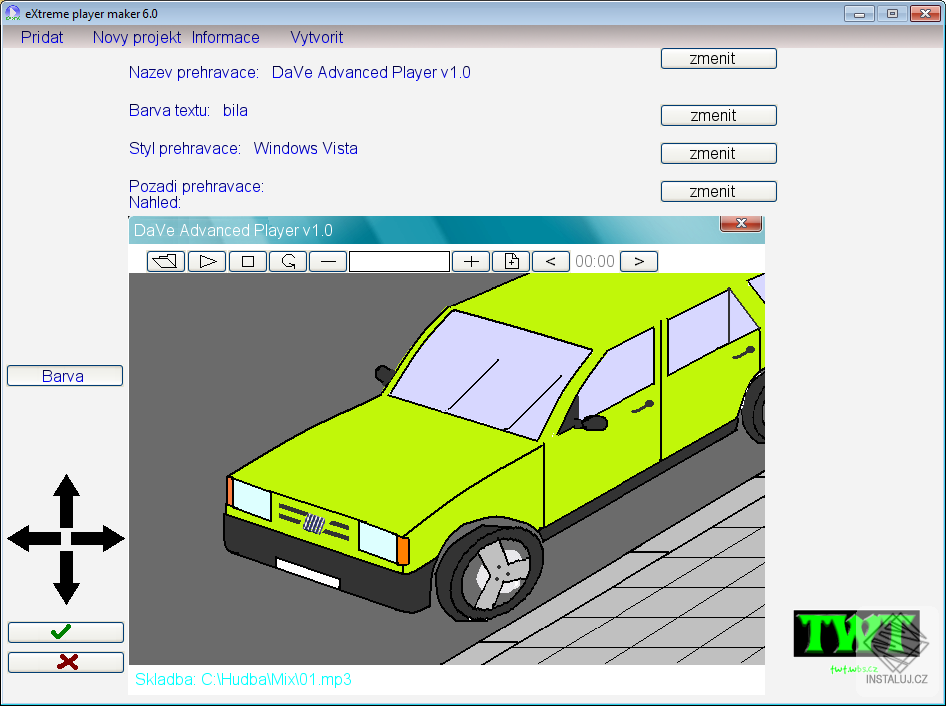Click the car background image in preview
947x706 pixels.
447,469
